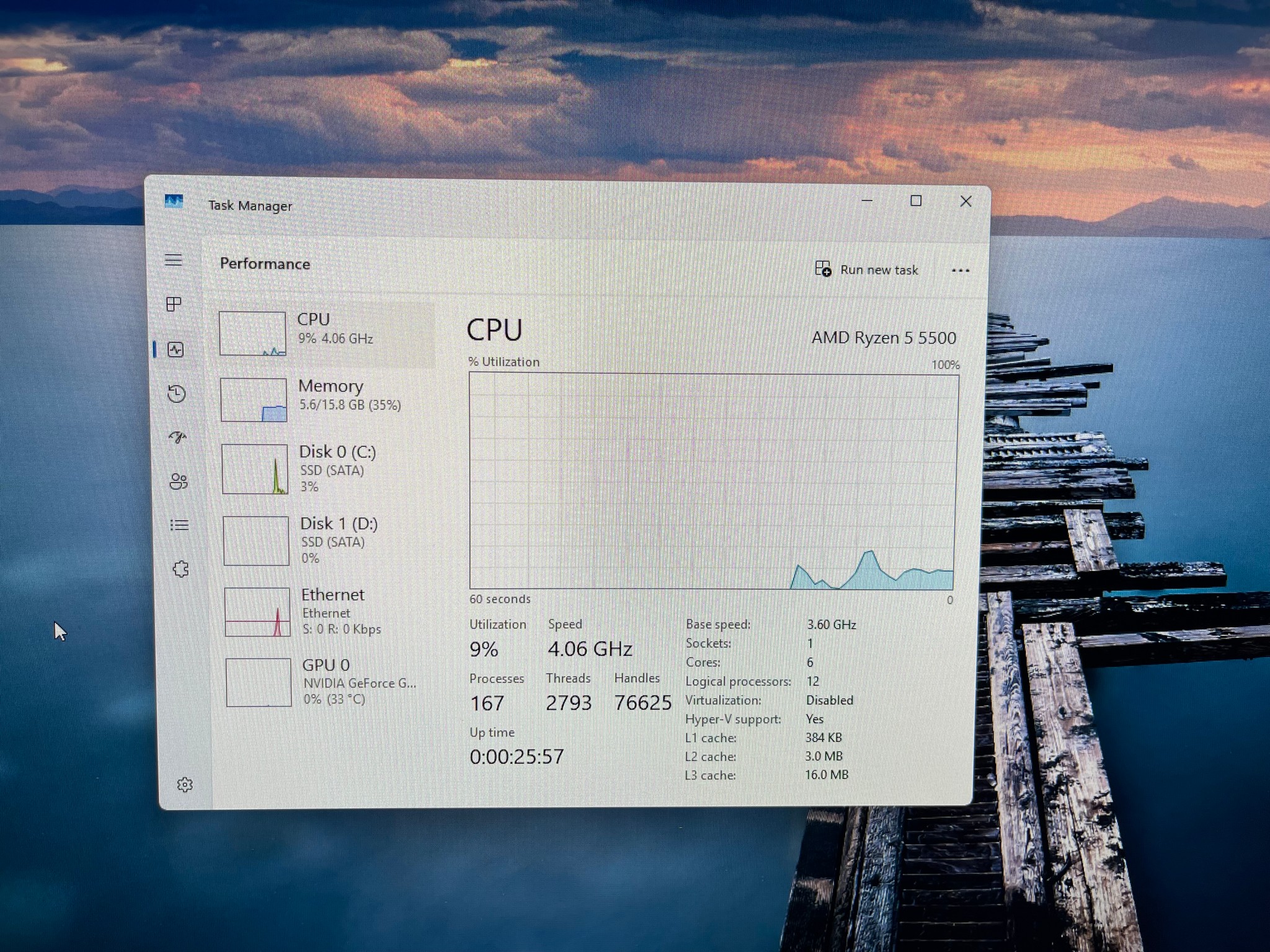Screen dimensions: 1270x952
Task: Click the threads count 2793
Action: click(569, 702)
